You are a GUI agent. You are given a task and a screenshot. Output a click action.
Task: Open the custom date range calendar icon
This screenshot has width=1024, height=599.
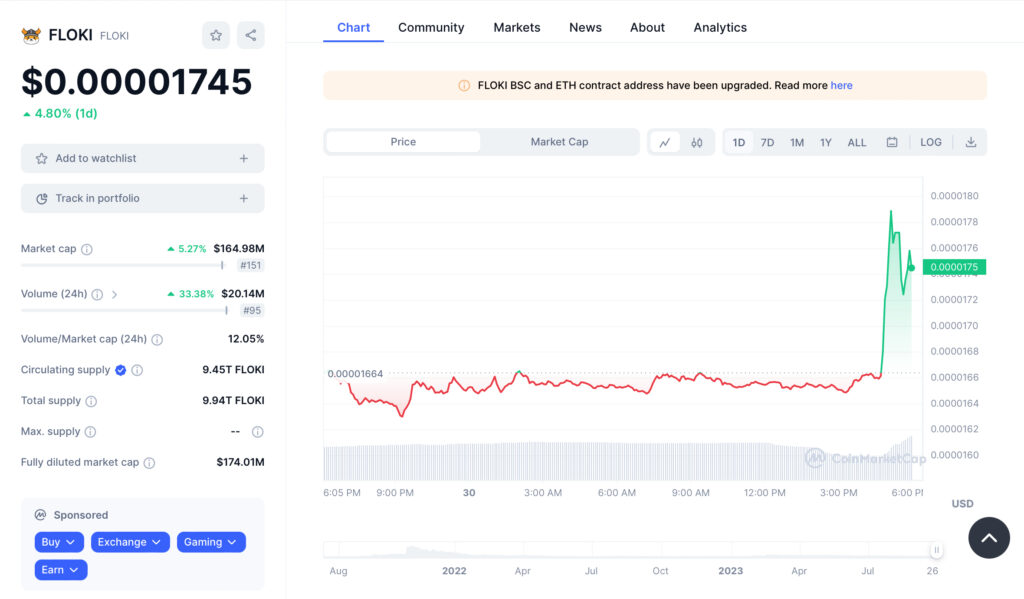pyautogui.click(x=890, y=142)
